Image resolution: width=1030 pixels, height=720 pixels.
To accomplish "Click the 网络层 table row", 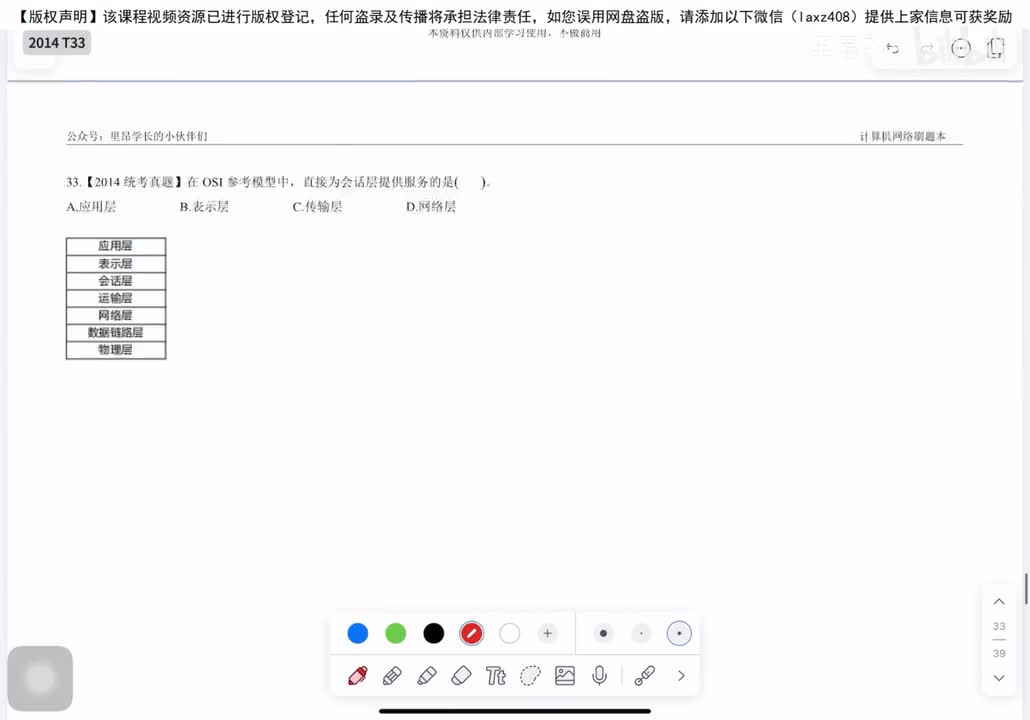I will click(116, 315).
